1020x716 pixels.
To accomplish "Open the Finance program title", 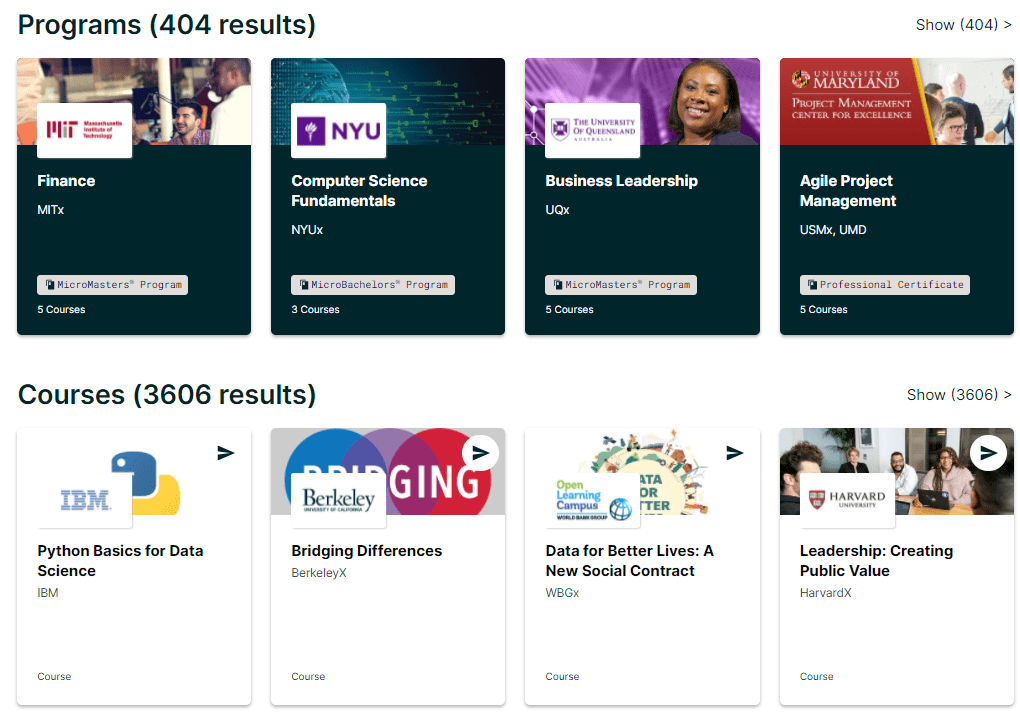I will (66, 181).
